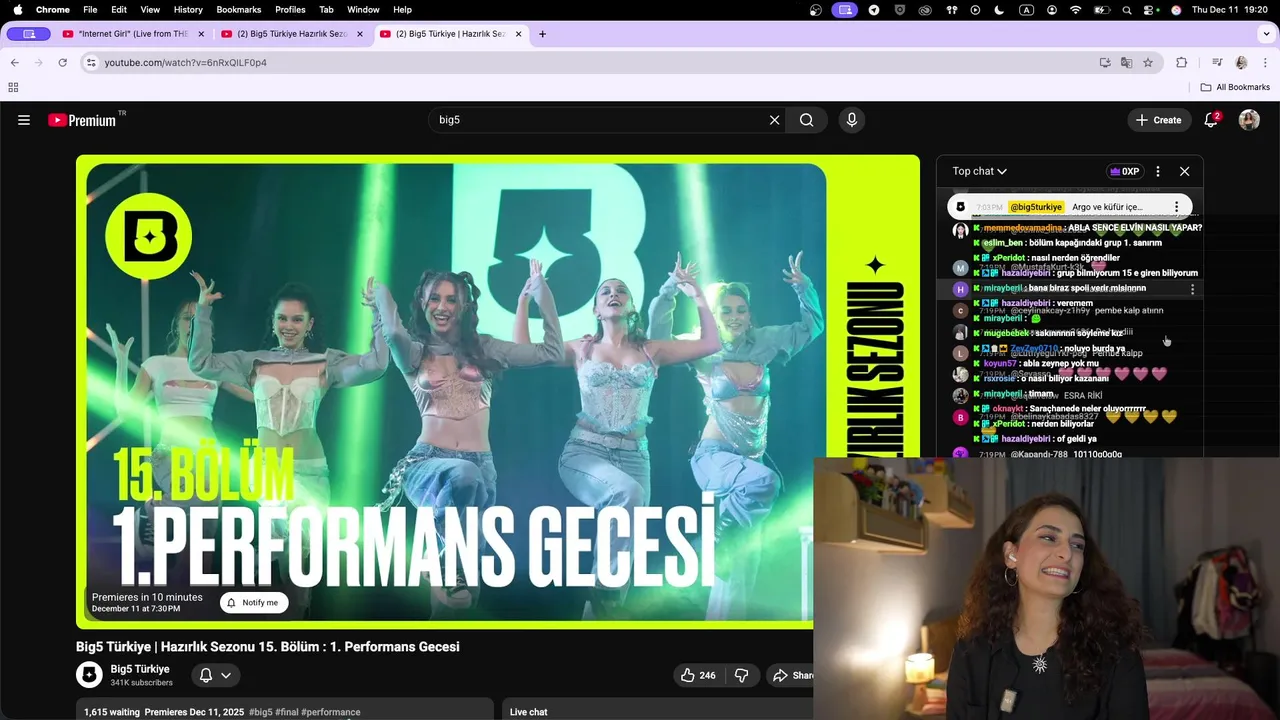Viewport: 1280px width, 720px height.
Task: Open YouTube notifications bell
Action: click(x=1211, y=120)
